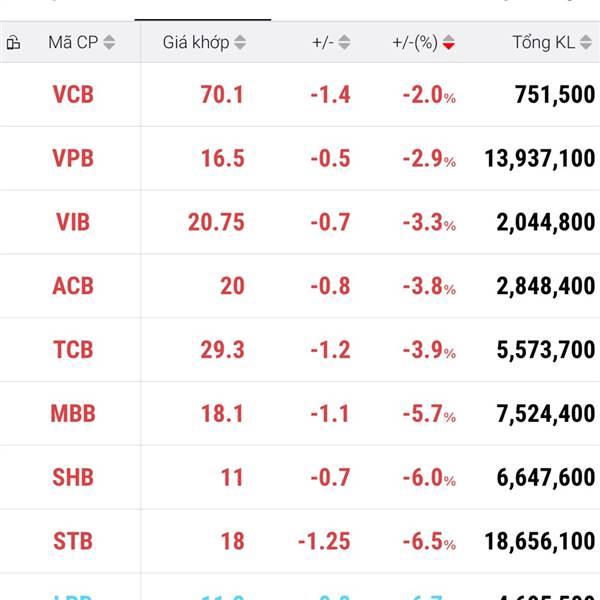The height and width of the screenshot is (600, 600).
Task: Click STB change value -1.25
Action: (x=324, y=541)
